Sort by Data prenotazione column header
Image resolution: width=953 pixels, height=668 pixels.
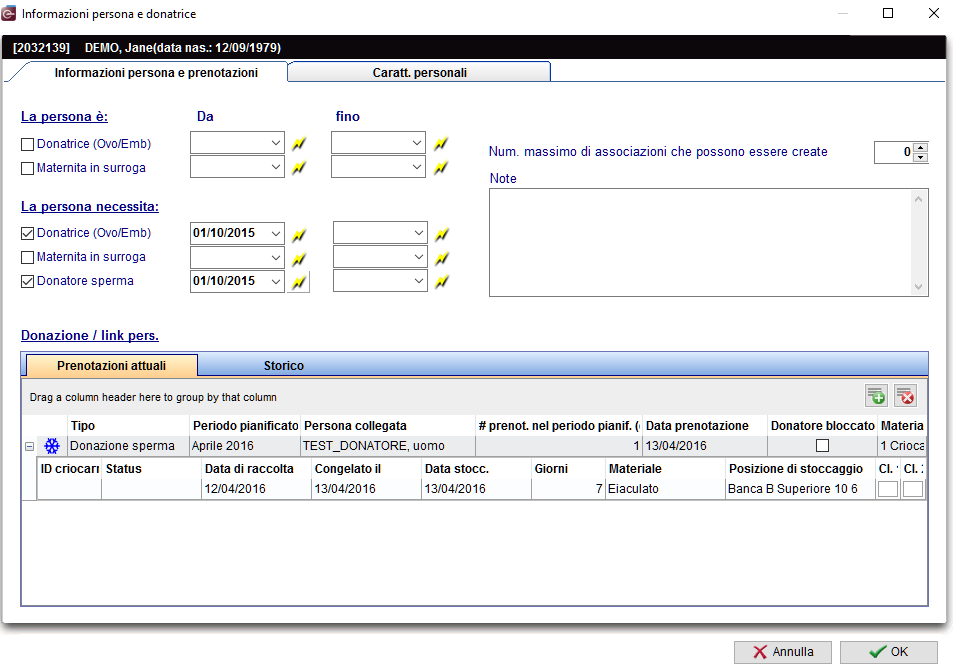point(704,425)
